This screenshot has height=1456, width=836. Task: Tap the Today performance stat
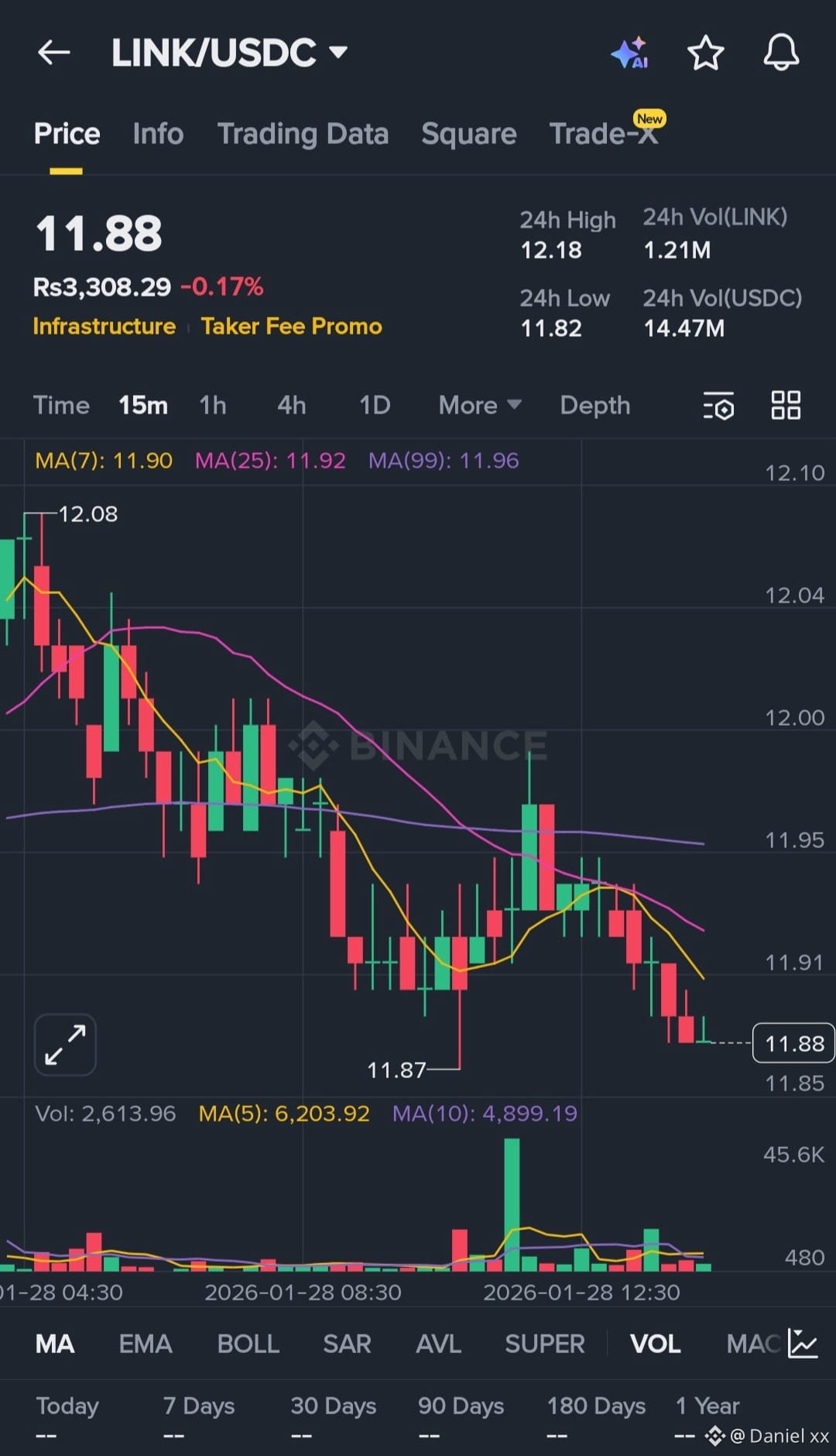click(67, 1419)
